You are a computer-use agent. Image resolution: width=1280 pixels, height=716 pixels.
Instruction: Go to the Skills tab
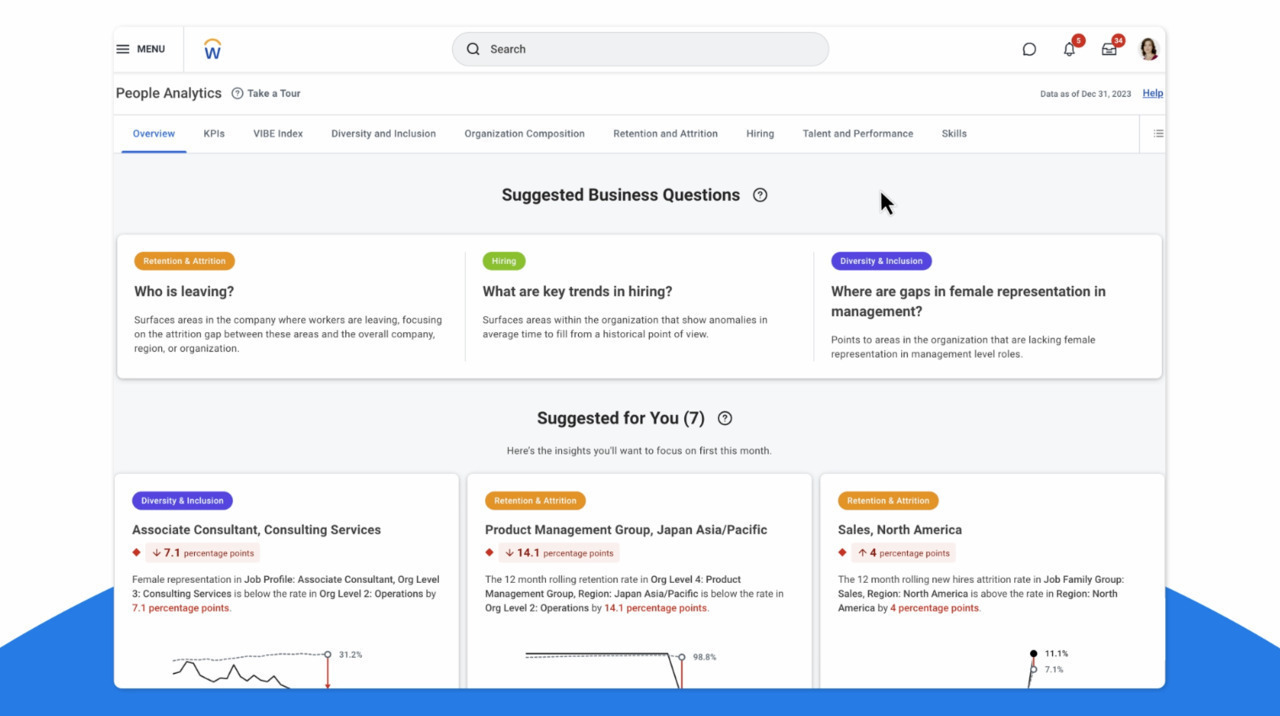tap(954, 133)
